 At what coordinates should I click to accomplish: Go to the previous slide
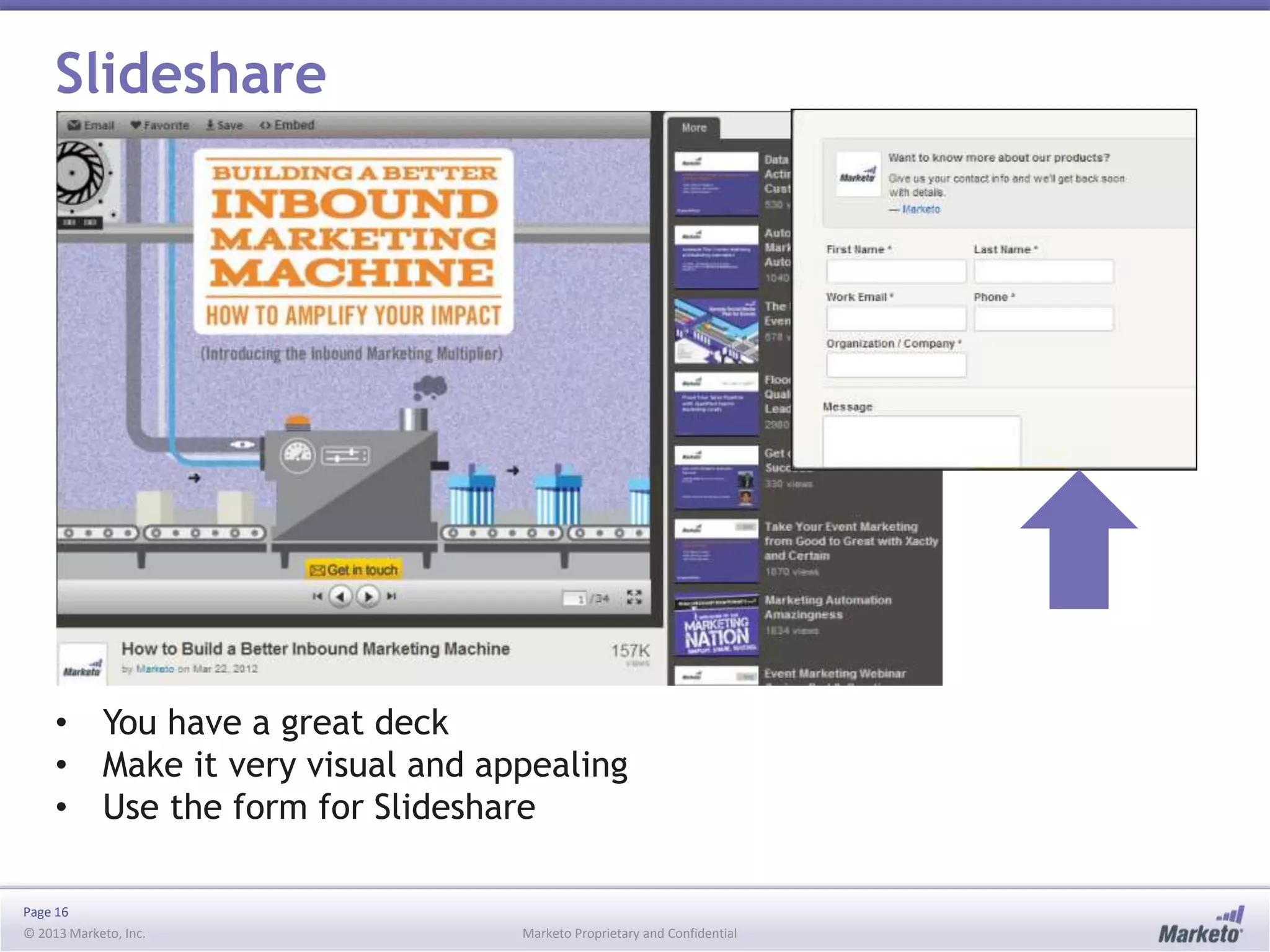[x=340, y=597]
